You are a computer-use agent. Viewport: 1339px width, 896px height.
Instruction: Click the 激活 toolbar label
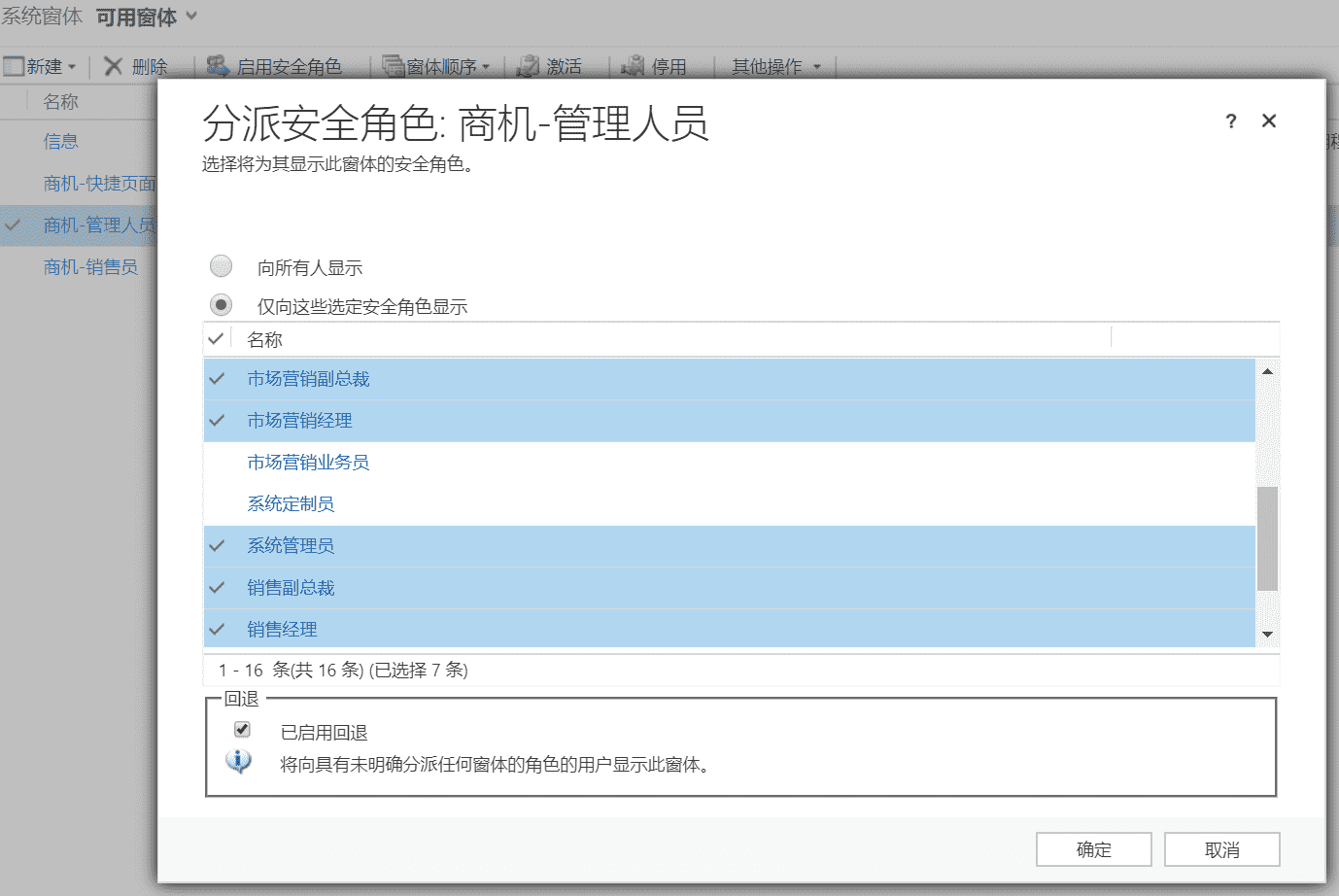[564, 67]
